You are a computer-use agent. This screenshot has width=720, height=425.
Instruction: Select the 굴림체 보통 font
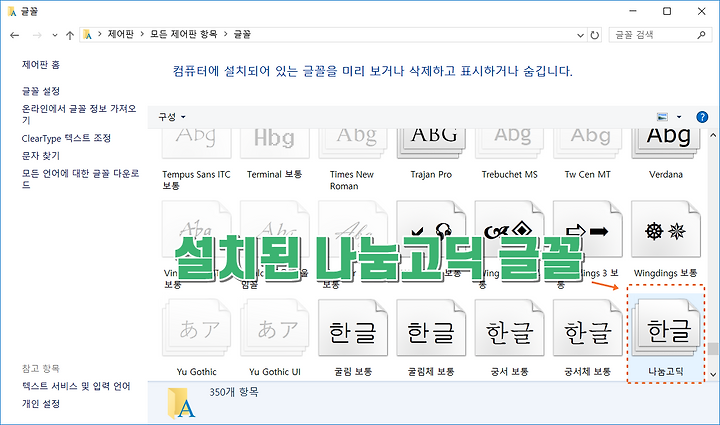tap(431, 338)
